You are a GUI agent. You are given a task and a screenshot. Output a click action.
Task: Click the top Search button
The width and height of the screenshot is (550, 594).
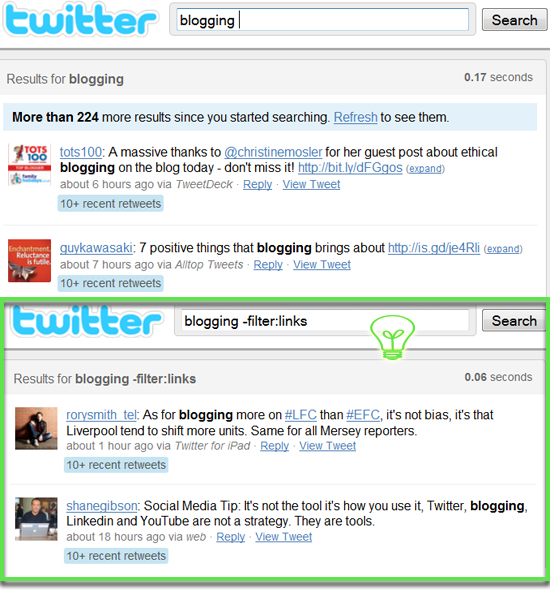[514, 20]
